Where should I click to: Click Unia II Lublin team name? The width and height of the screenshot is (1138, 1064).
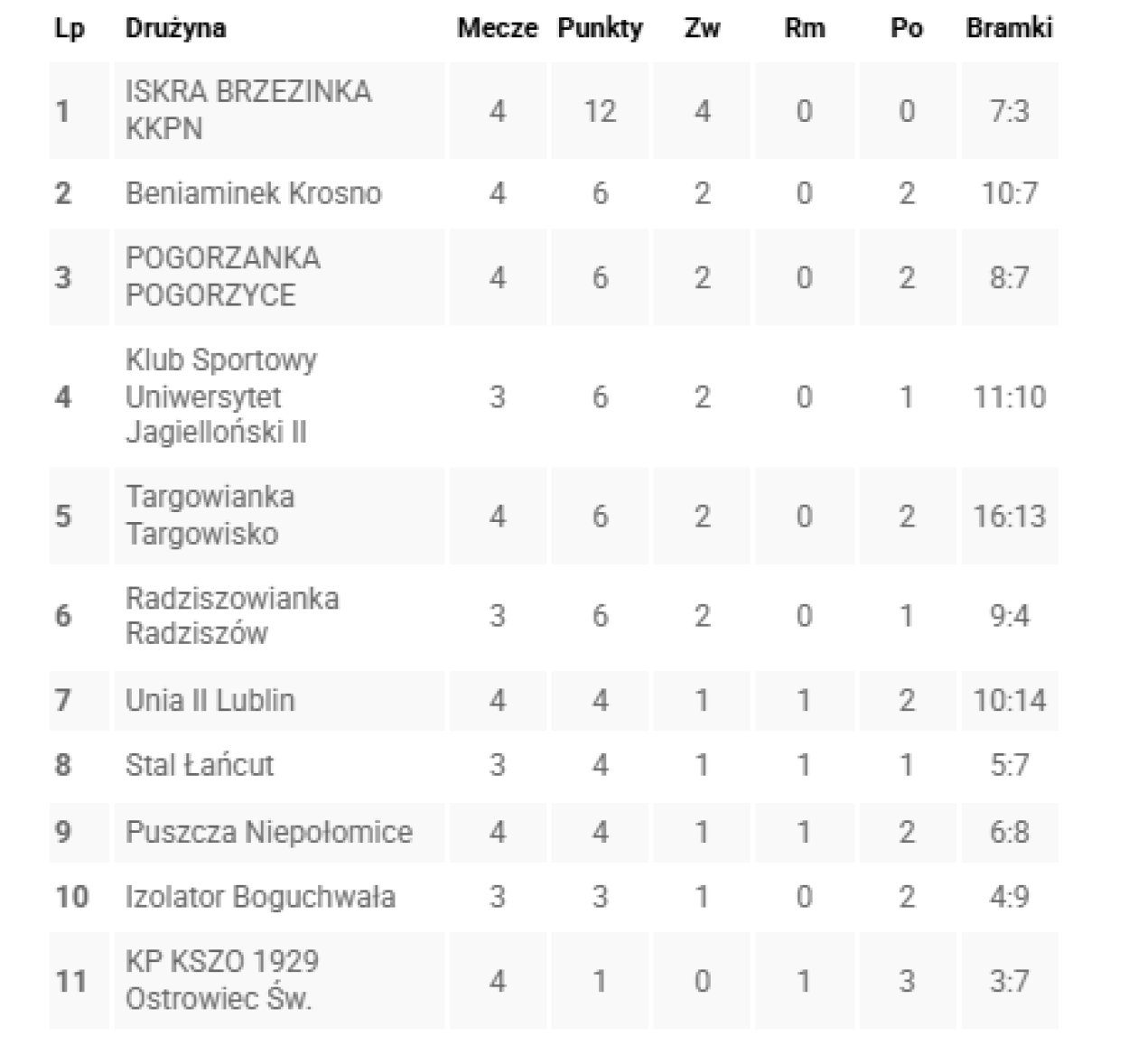pyautogui.click(x=210, y=700)
